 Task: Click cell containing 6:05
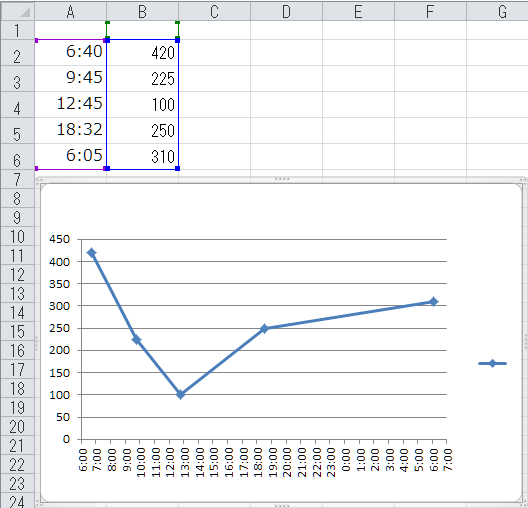[70, 157]
